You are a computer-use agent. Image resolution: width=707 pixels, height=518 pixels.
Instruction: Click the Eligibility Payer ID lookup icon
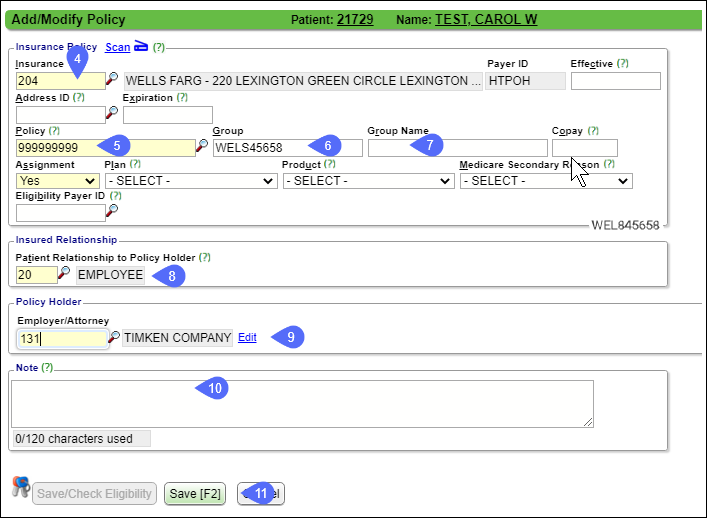[113, 211]
